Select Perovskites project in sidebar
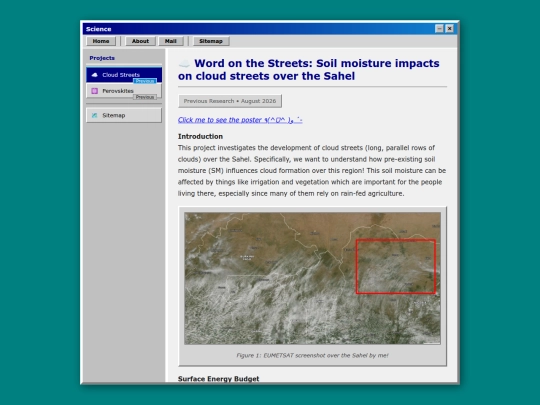 (x=124, y=91)
